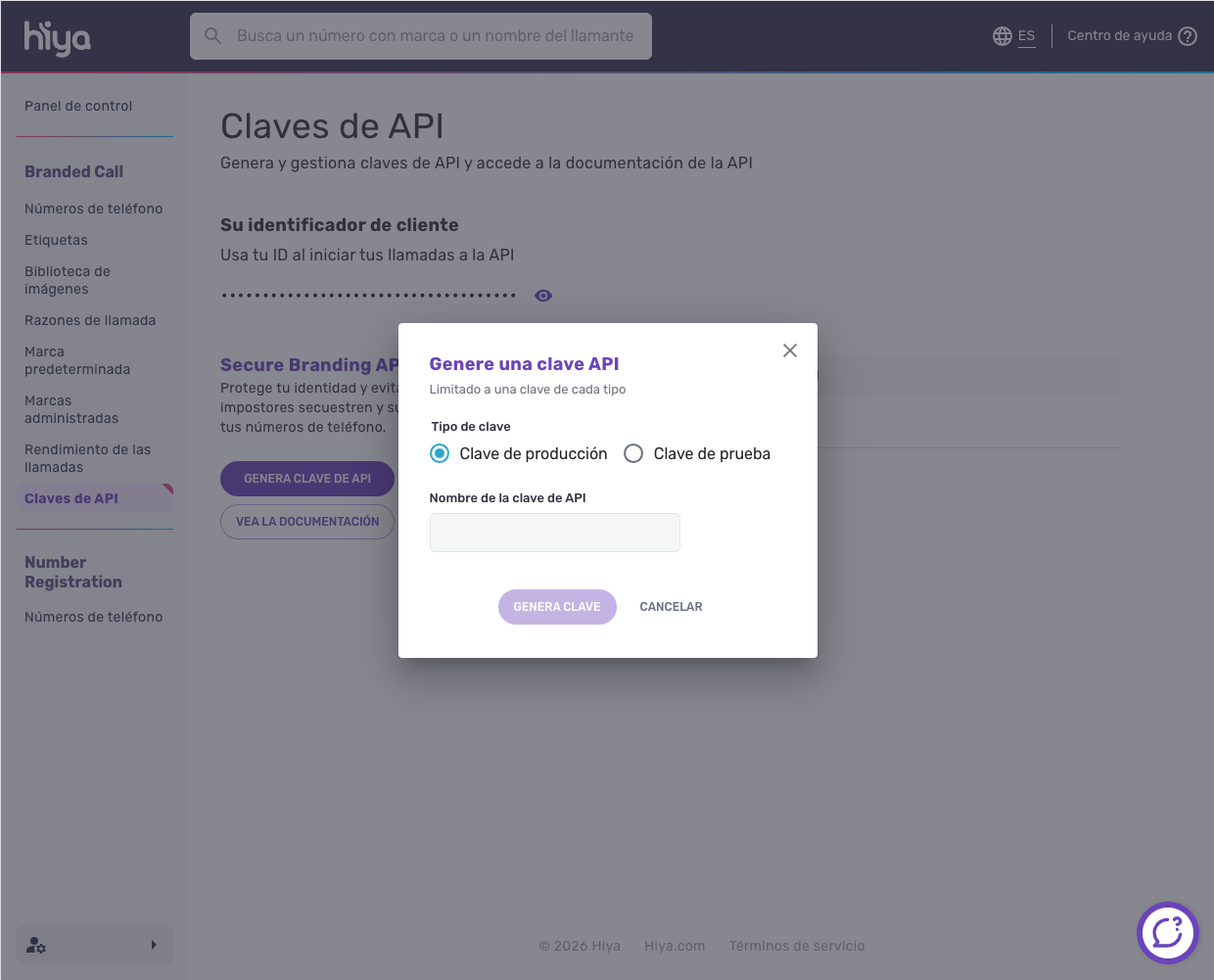This screenshot has width=1214, height=980.
Task: Click the search magnifier icon
Action: [212, 36]
